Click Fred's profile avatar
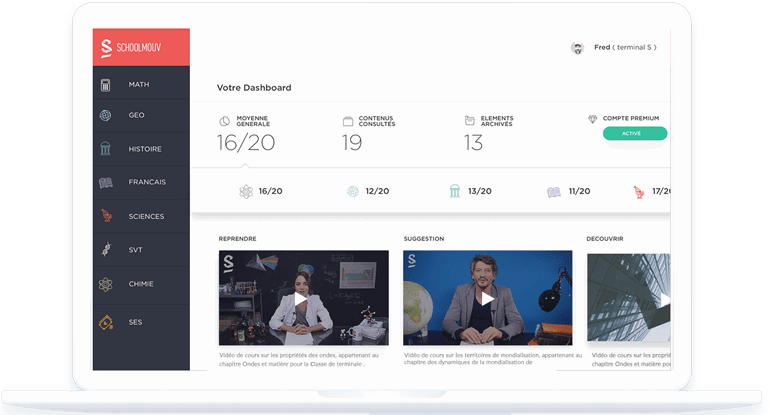 [x=577, y=47]
